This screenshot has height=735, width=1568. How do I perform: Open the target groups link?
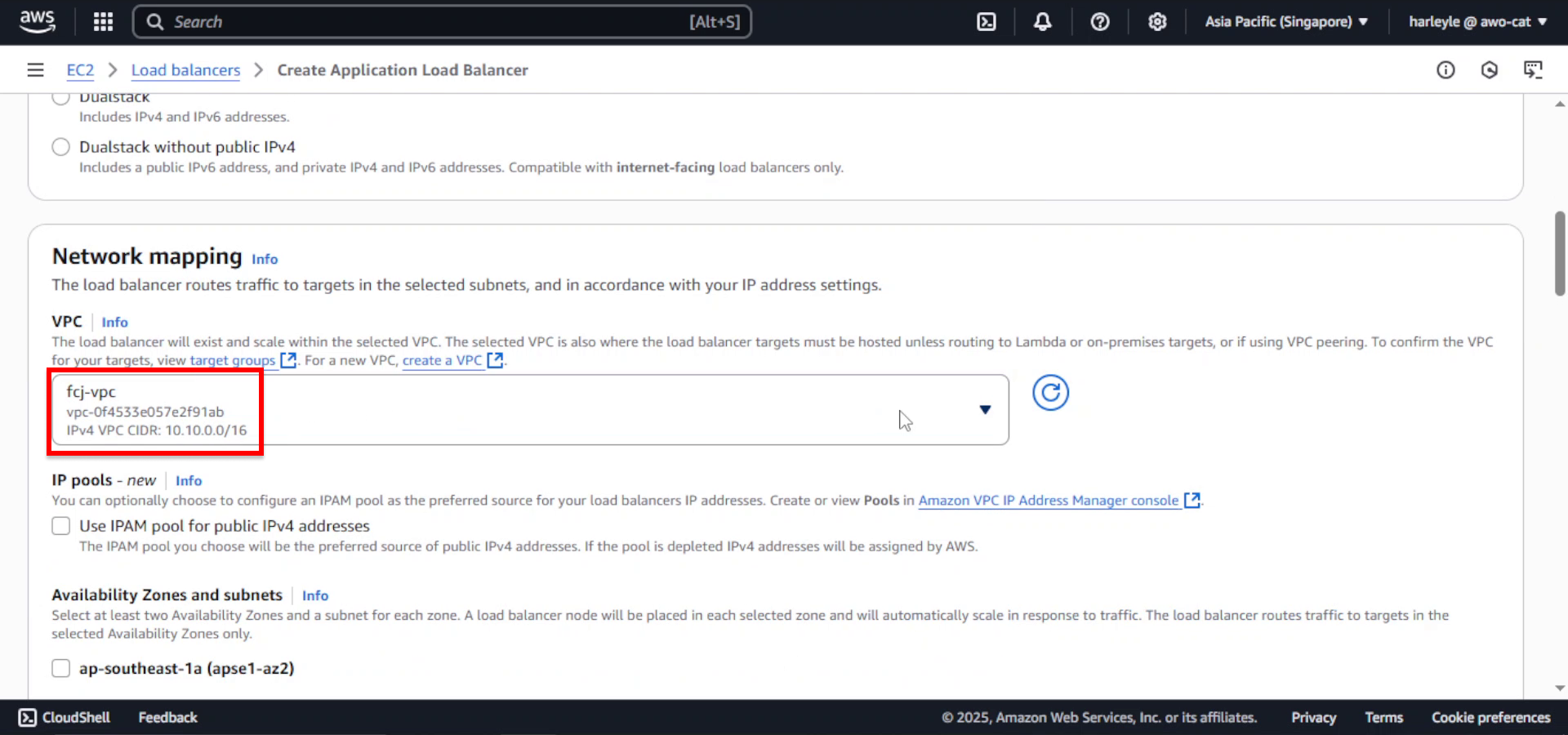tap(233, 360)
